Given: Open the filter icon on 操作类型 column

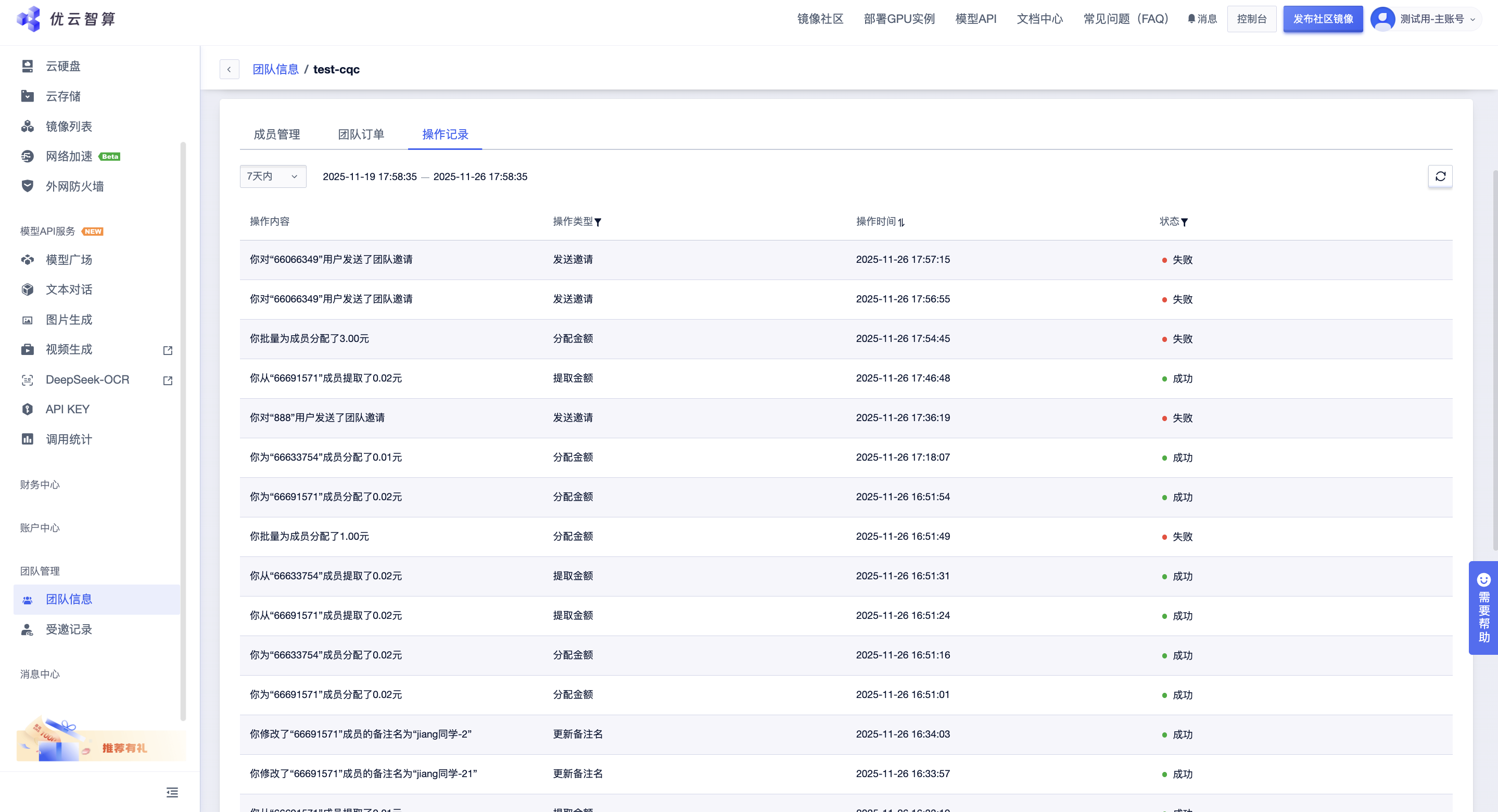Looking at the screenshot, I should click(598, 222).
